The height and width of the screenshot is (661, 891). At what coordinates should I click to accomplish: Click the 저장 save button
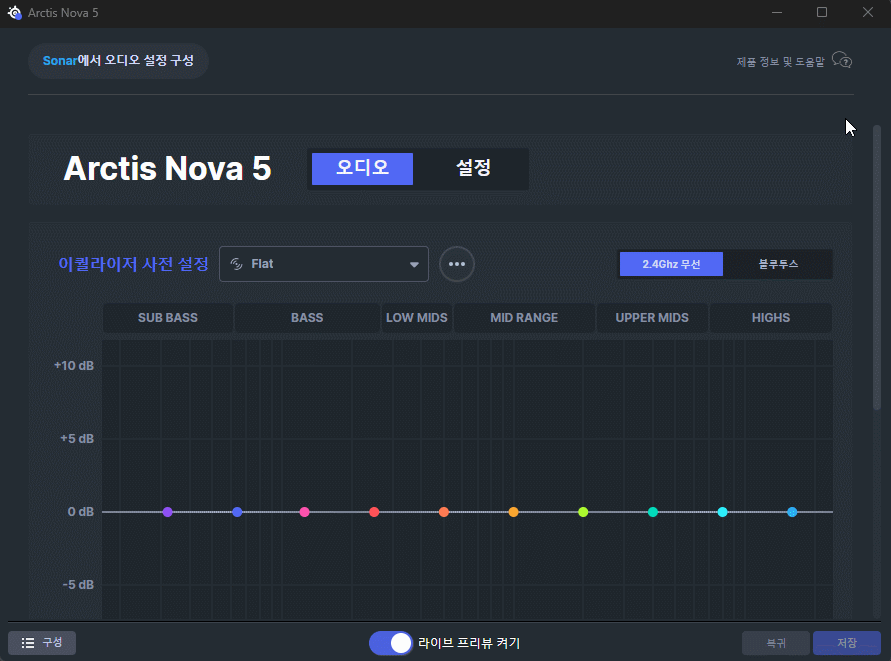pos(847,643)
